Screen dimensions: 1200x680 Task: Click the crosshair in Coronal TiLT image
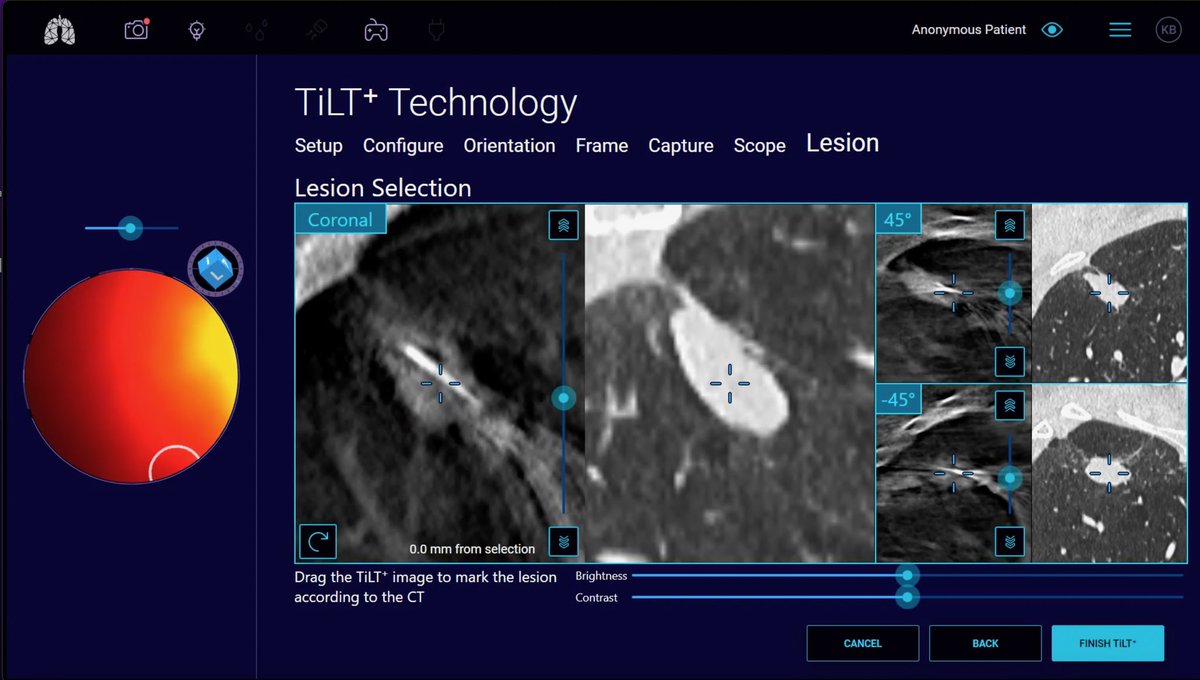440,383
